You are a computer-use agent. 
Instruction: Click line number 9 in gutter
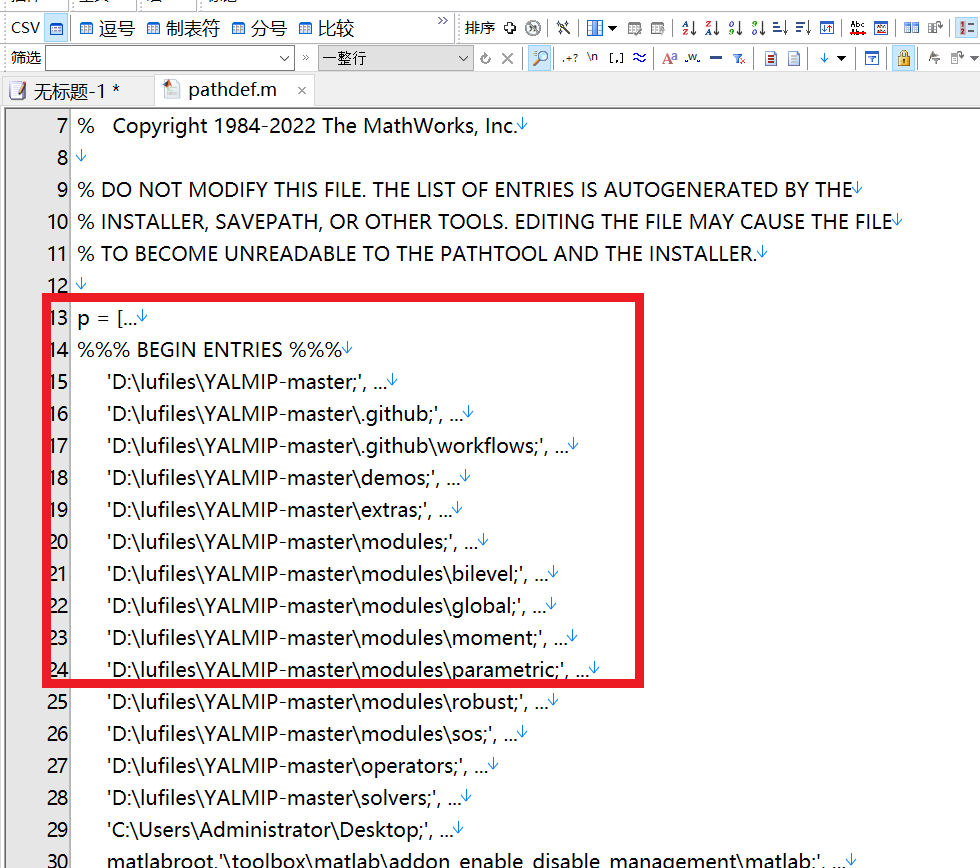coord(62,189)
